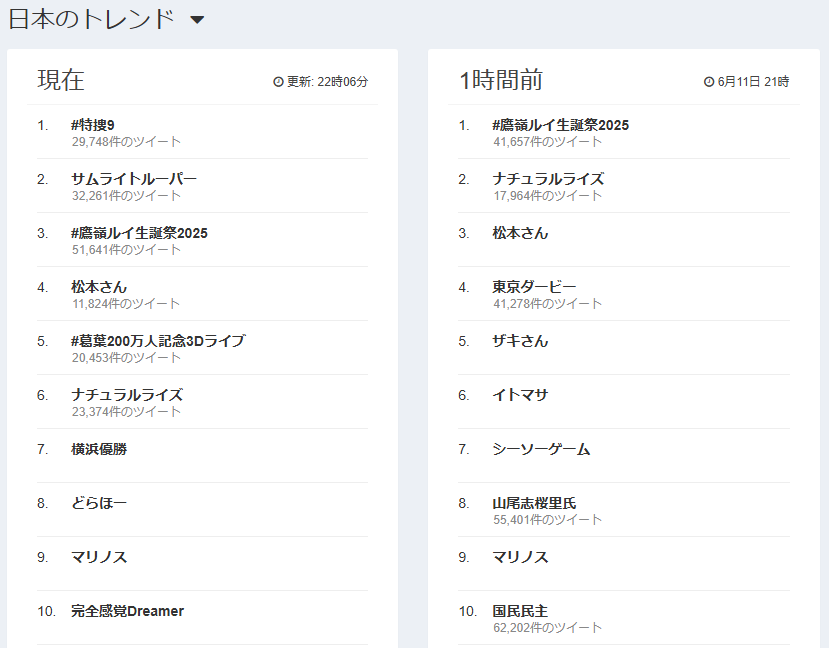Click the clock icon beside 6月11日 21時

pos(709,81)
